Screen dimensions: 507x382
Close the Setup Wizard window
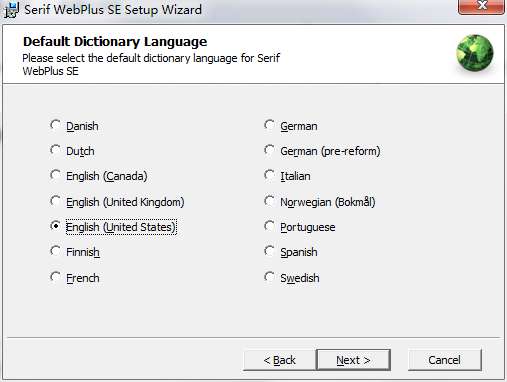tap(481, 6)
